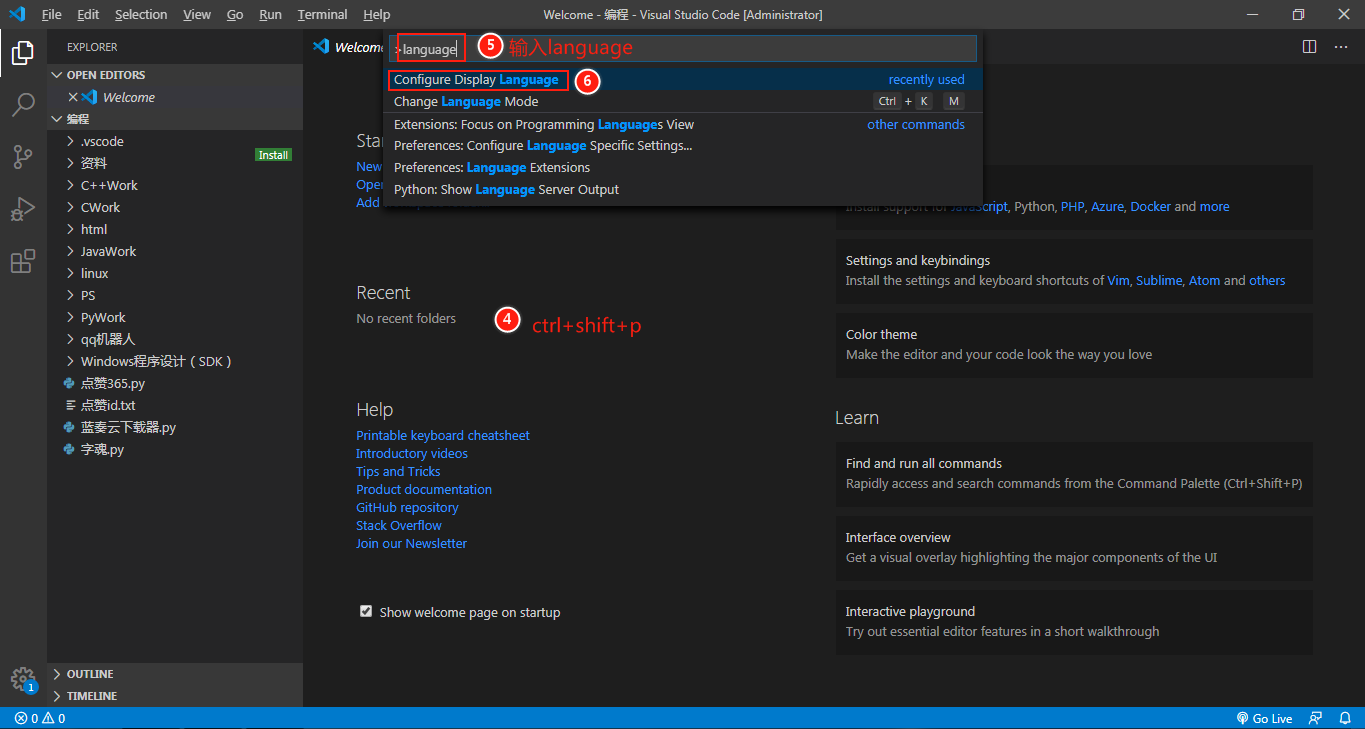Open the Interactive playground card
The image size is (1365, 729).
point(1074,622)
